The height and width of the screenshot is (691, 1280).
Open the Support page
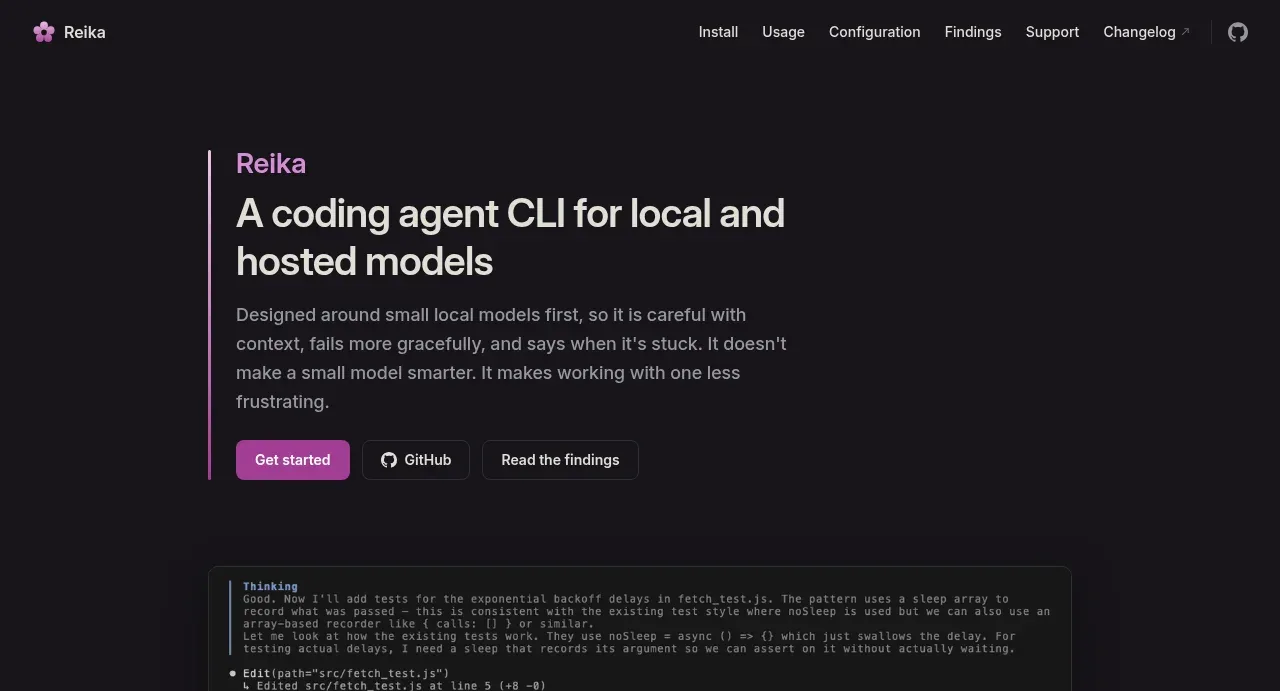[x=1052, y=32]
